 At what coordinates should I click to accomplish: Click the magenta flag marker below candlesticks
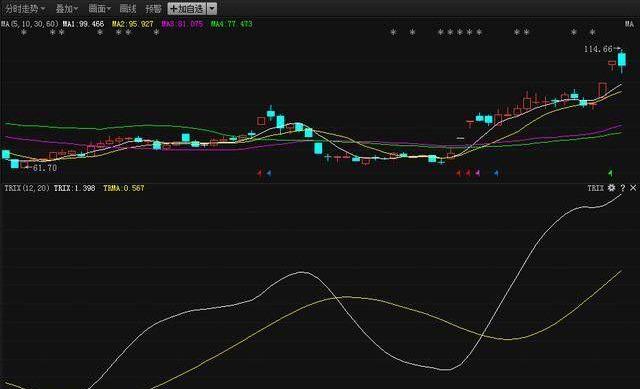coord(477,173)
